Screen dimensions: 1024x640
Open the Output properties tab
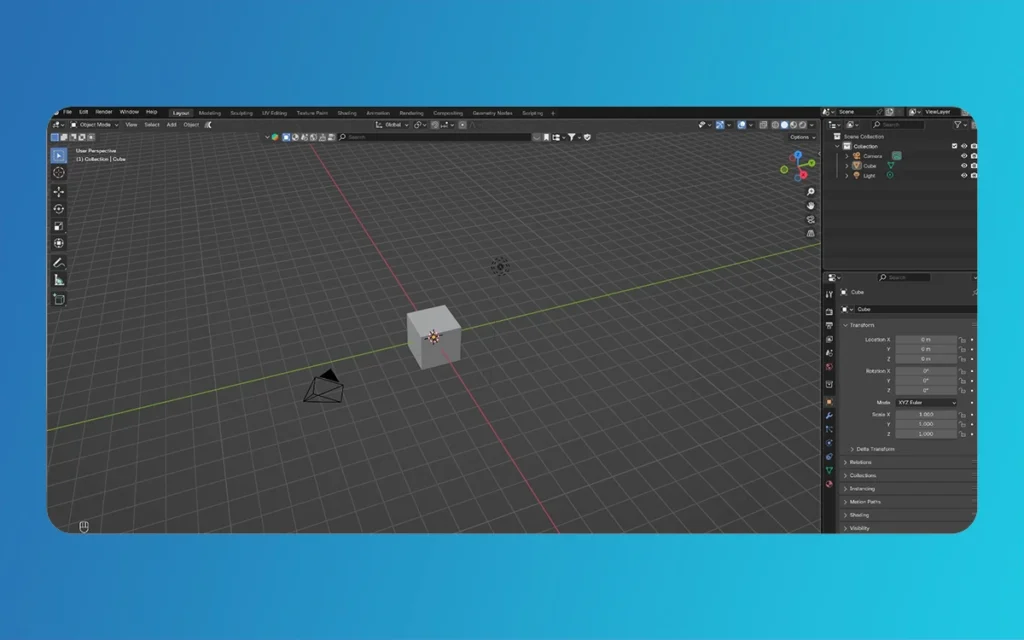(829, 325)
